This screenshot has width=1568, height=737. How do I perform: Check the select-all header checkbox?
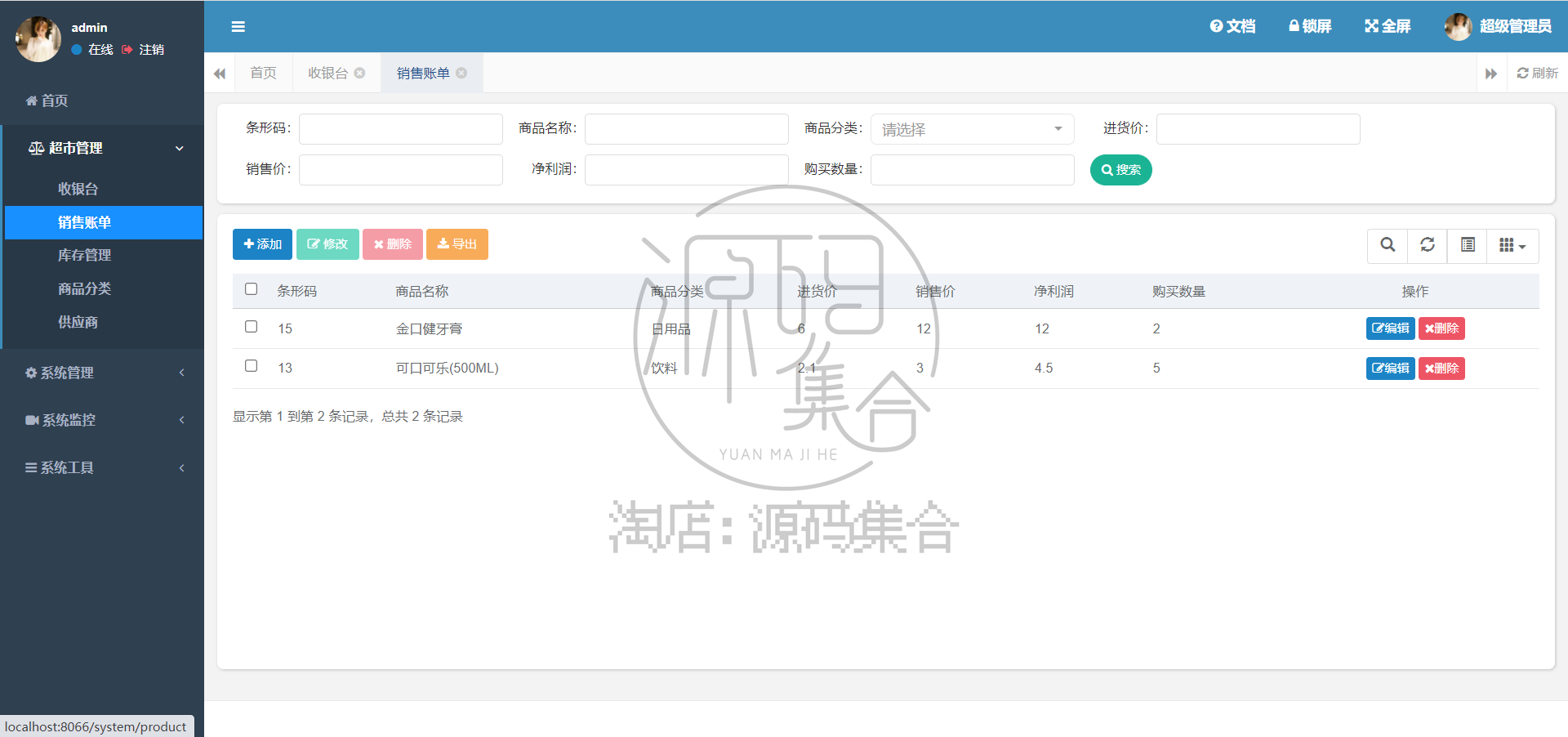pyautogui.click(x=252, y=289)
